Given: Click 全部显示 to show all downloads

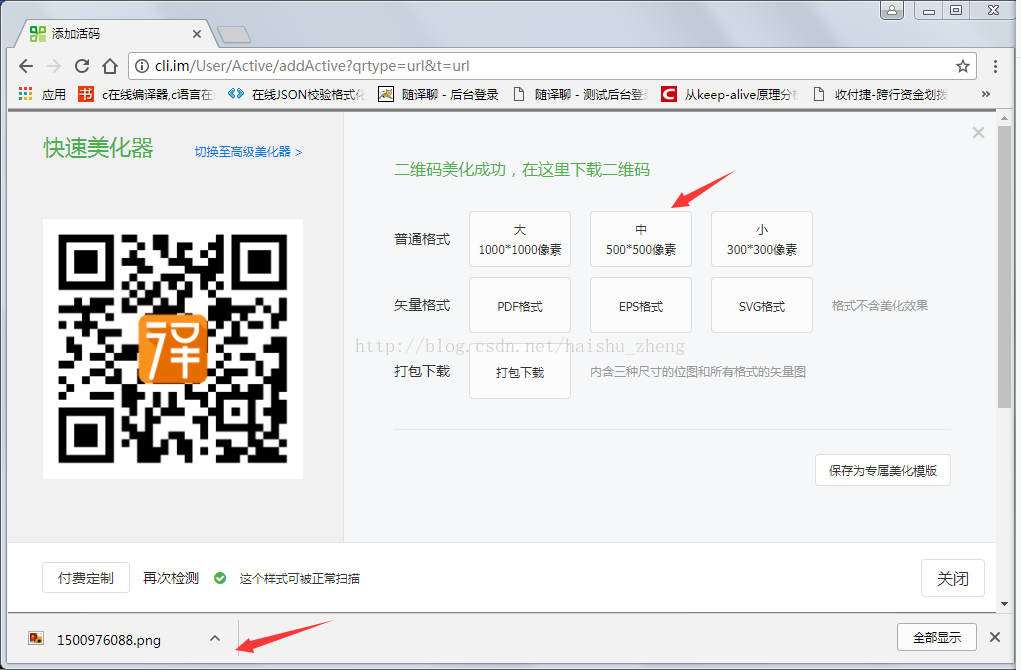Looking at the screenshot, I should click(936, 637).
